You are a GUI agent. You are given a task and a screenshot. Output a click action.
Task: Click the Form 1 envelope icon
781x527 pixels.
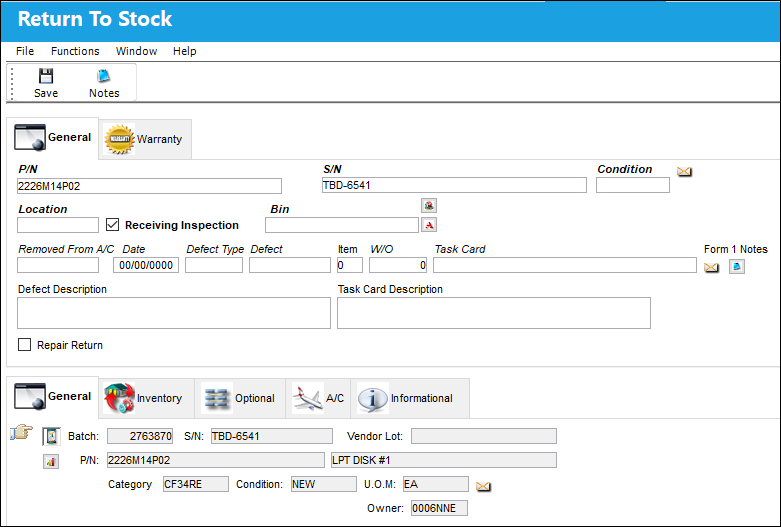tap(711, 267)
